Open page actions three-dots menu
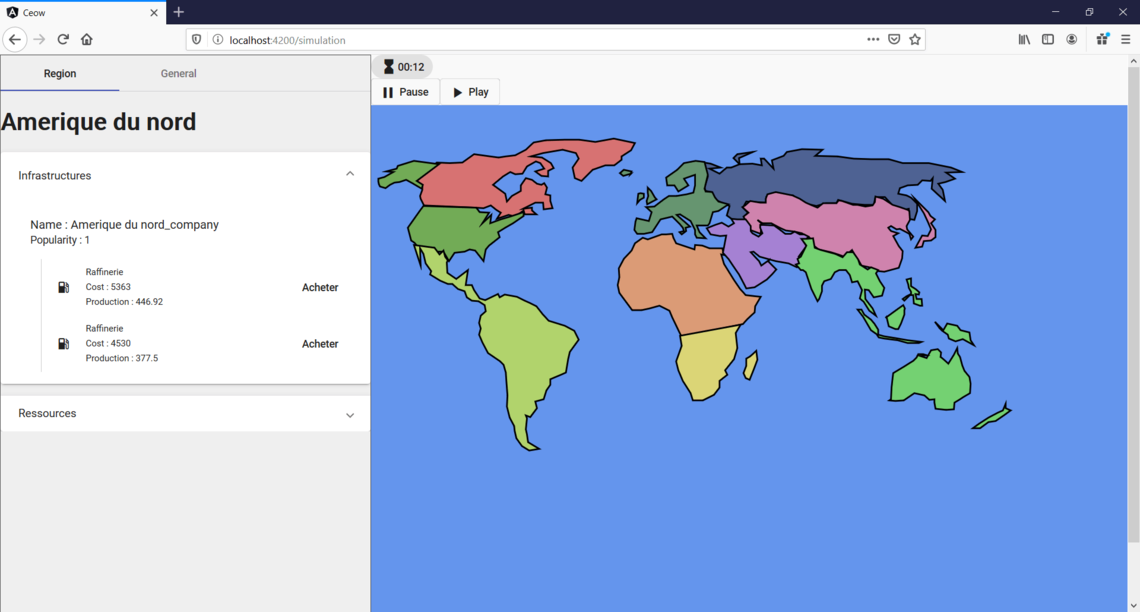The height and width of the screenshot is (612, 1140). click(x=873, y=40)
